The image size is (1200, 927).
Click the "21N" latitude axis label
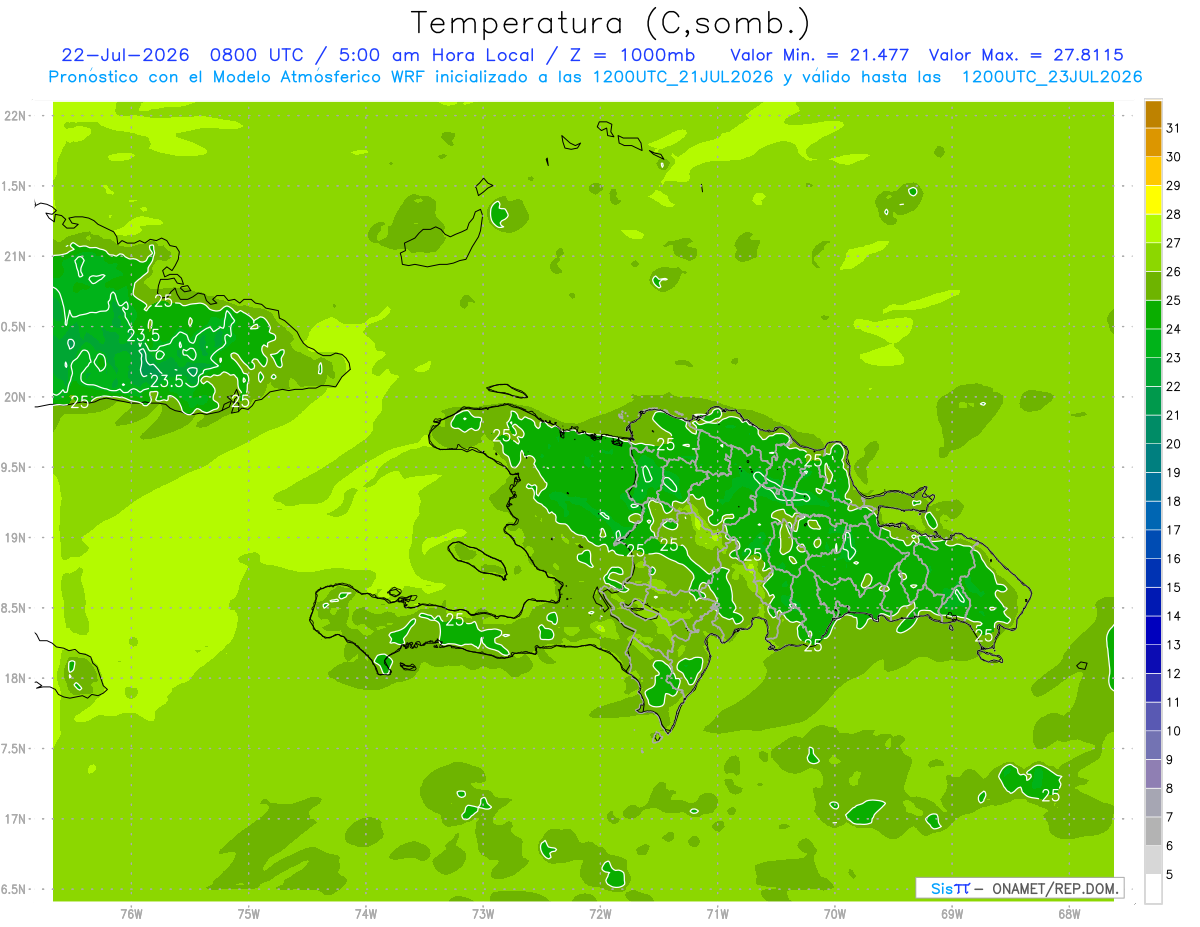(15, 256)
